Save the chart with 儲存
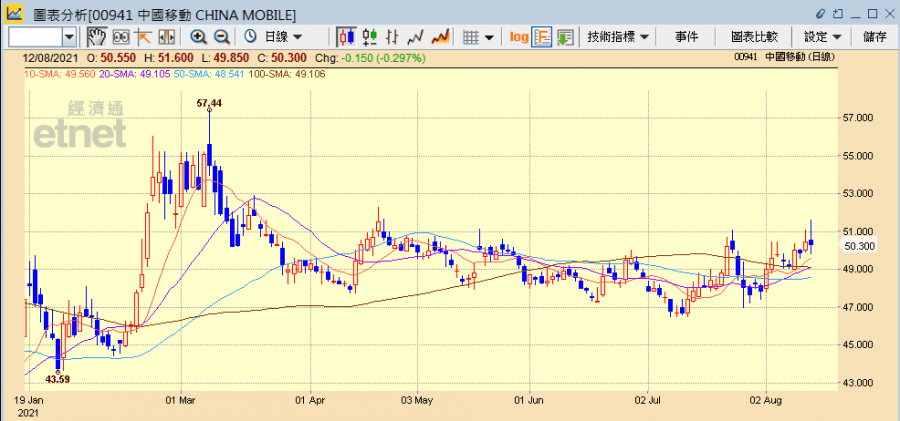The width and height of the screenshot is (900, 421). tap(874, 37)
